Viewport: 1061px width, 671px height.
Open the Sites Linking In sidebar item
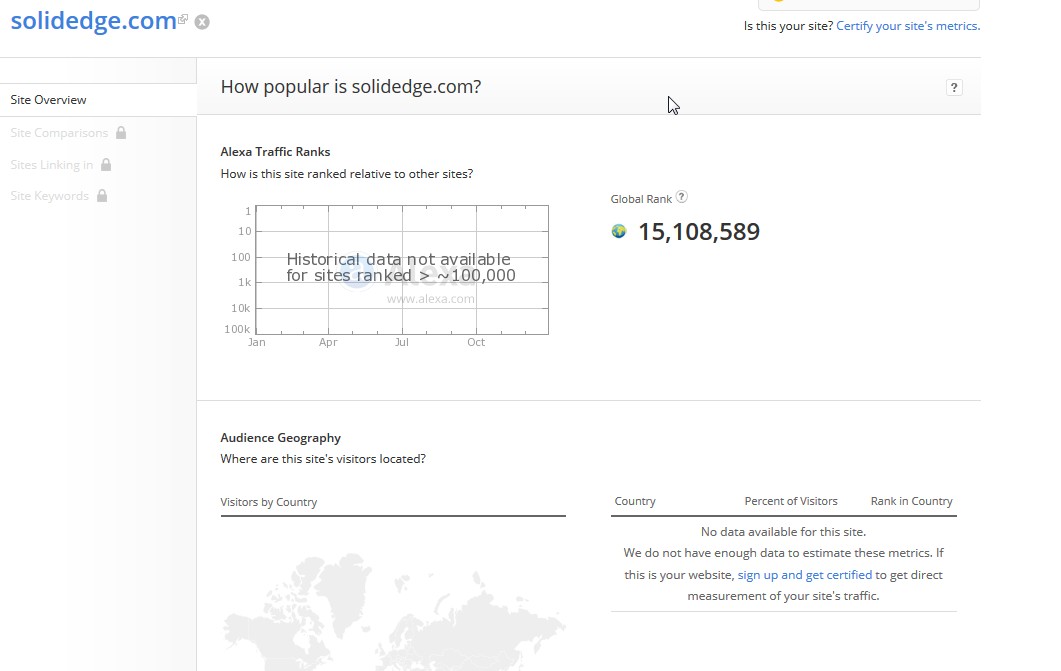52,165
